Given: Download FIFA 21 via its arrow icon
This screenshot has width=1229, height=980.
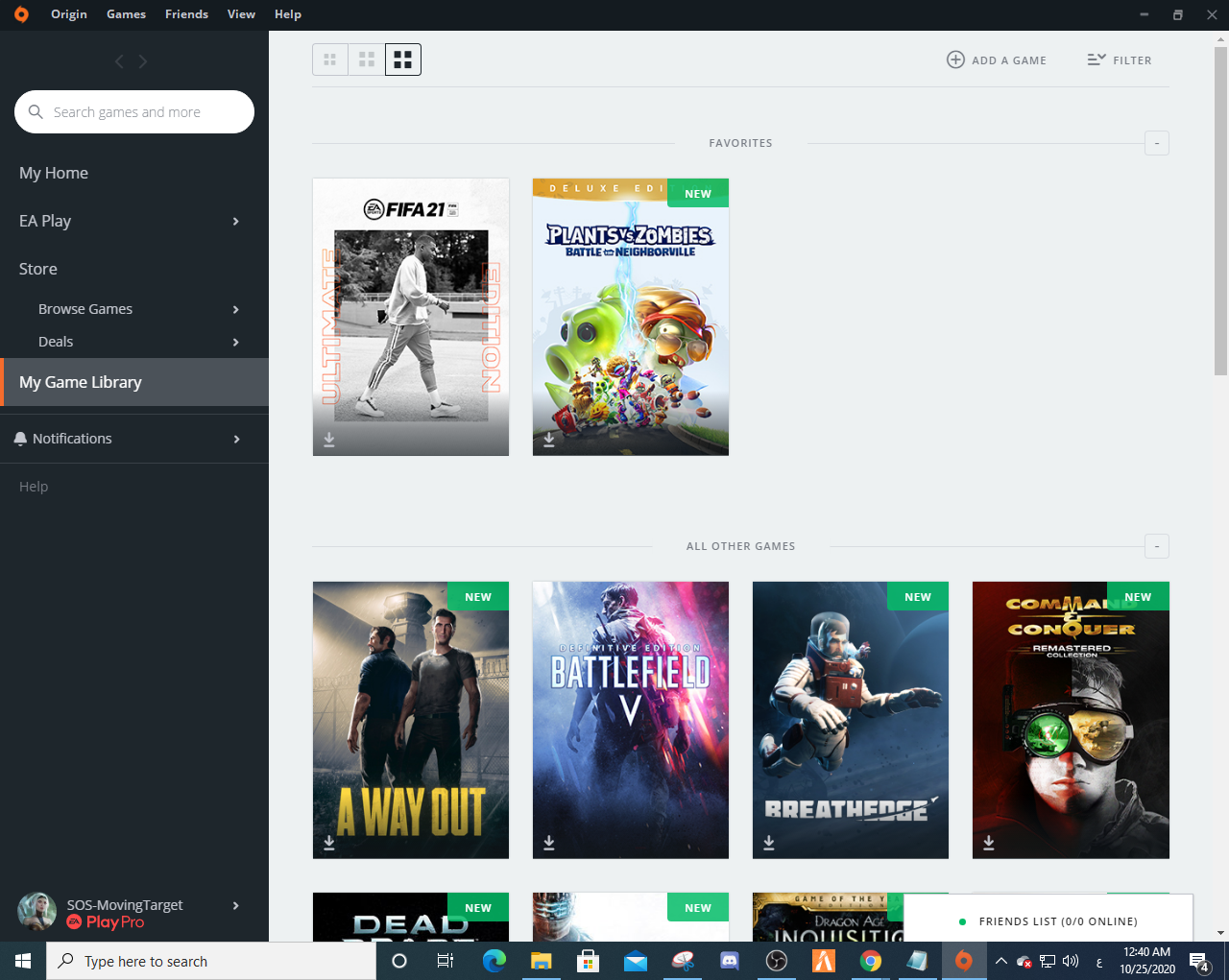Looking at the screenshot, I should (x=329, y=439).
